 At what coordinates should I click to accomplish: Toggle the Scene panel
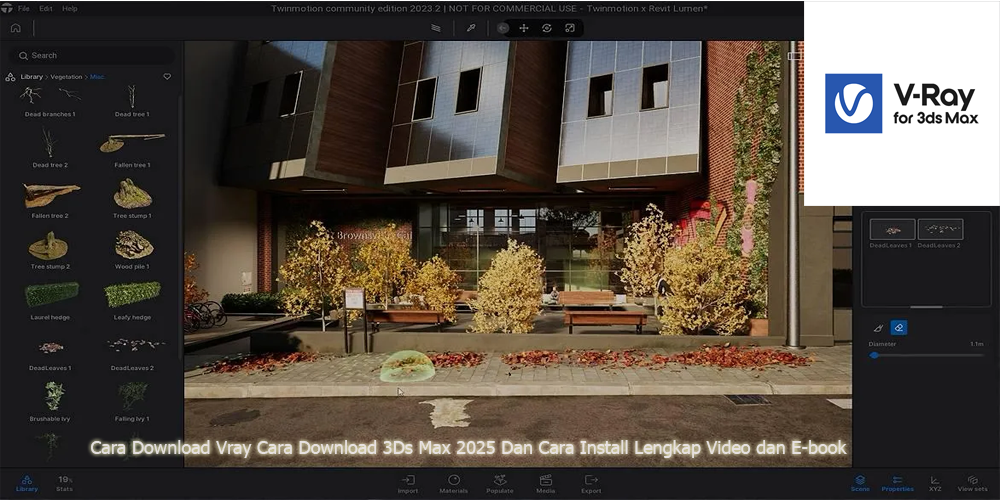[860, 483]
